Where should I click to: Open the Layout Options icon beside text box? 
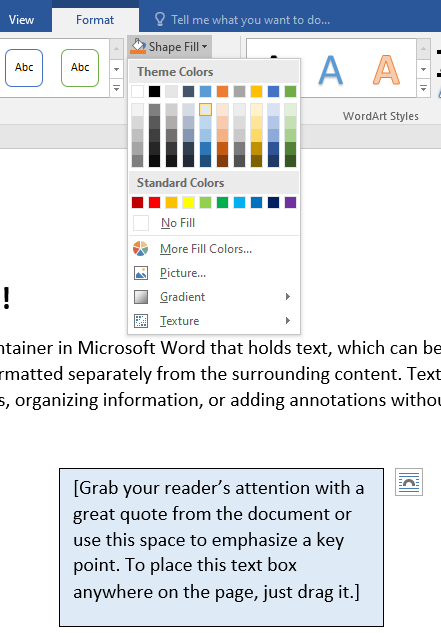409,482
